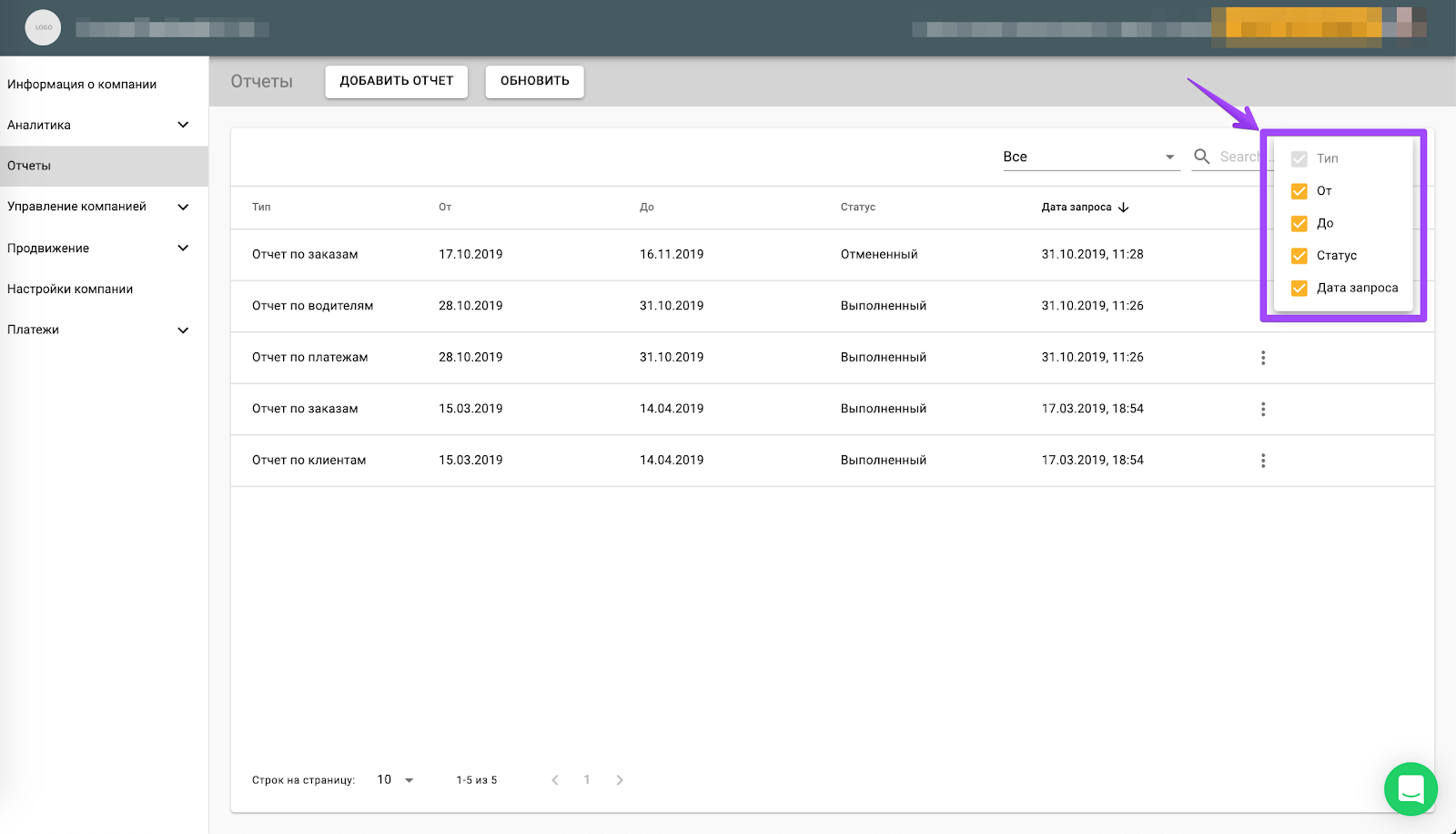Select the Отчет по водителям row
The width and height of the screenshot is (1456, 834).
tap(833, 306)
